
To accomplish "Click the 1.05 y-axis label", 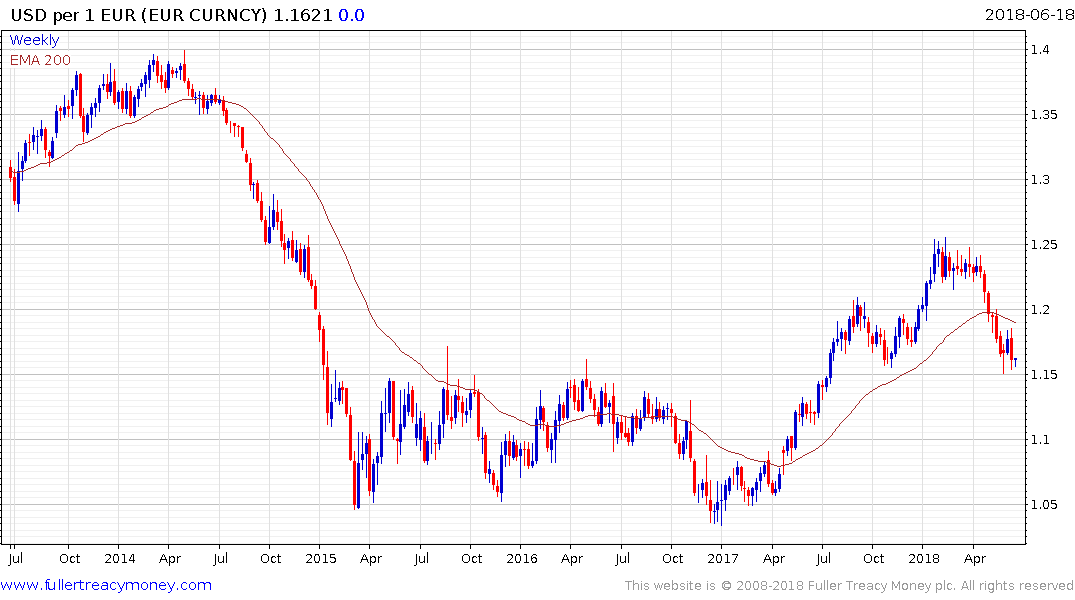I will click(x=1043, y=505).
